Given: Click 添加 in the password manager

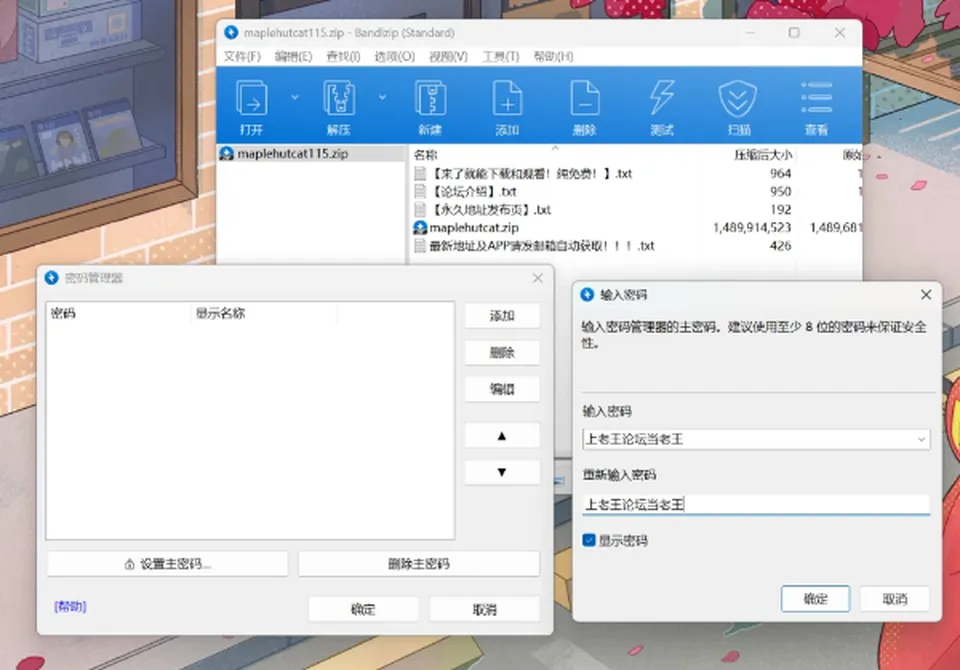Looking at the screenshot, I should pyautogui.click(x=502, y=316).
